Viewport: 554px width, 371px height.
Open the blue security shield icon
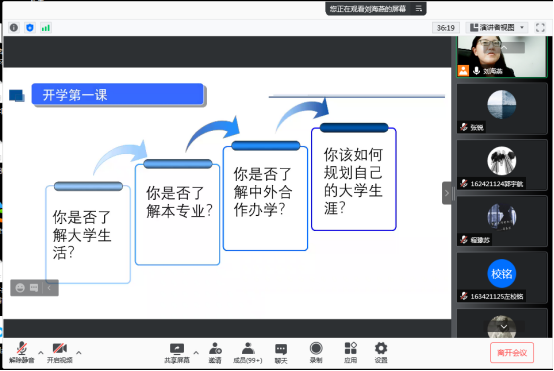[x=30, y=28]
